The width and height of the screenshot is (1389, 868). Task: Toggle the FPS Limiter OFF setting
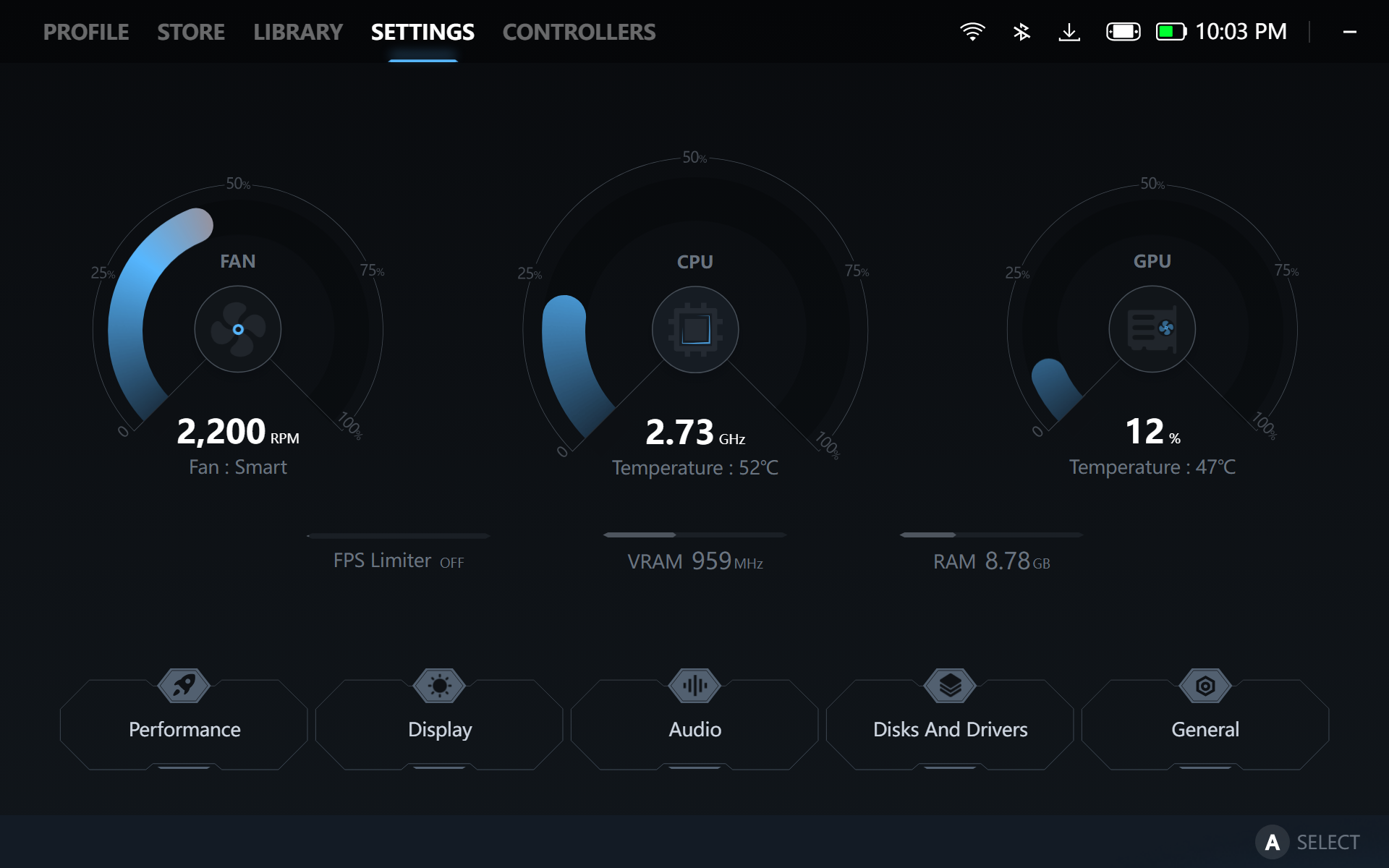click(x=399, y=561)
